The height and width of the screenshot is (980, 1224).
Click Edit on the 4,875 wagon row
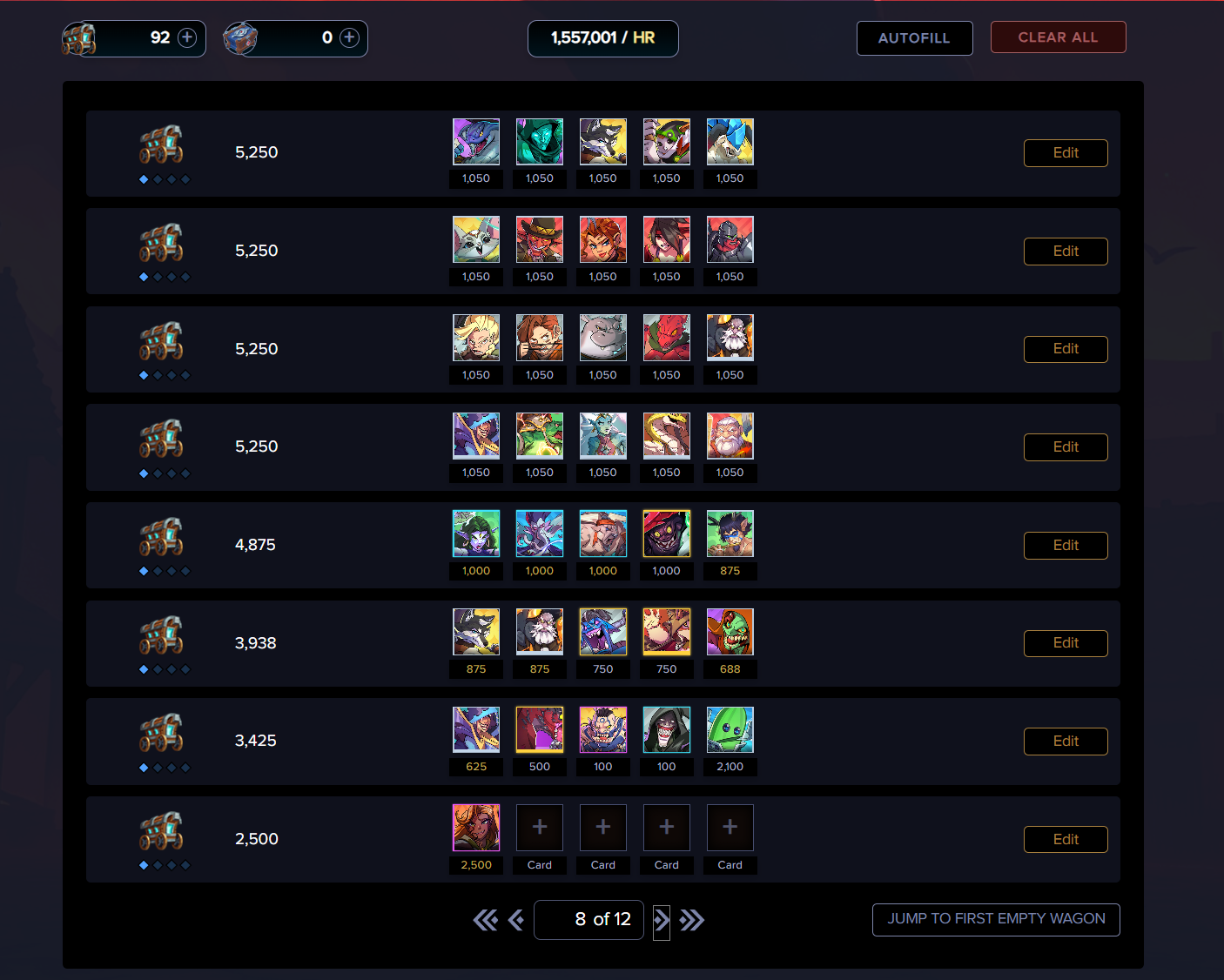1066,546
